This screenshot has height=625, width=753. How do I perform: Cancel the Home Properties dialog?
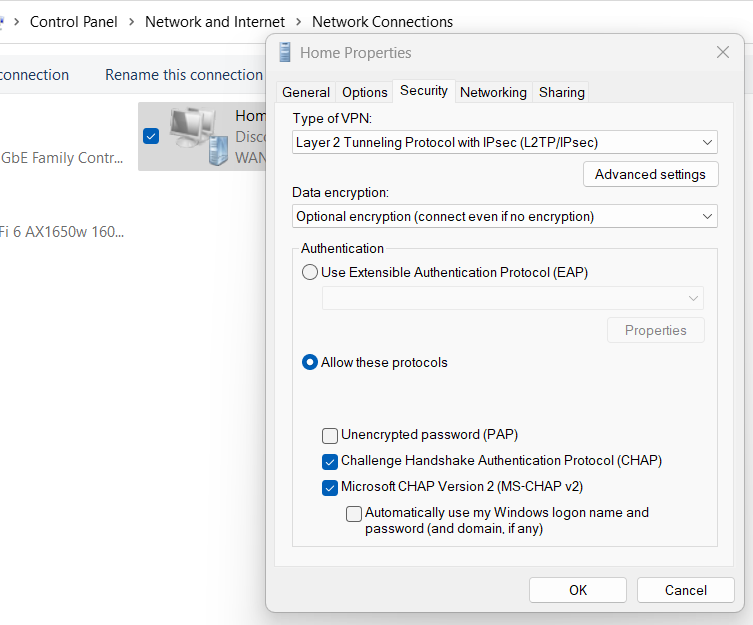pyautogui.click(x=685, y=590)
